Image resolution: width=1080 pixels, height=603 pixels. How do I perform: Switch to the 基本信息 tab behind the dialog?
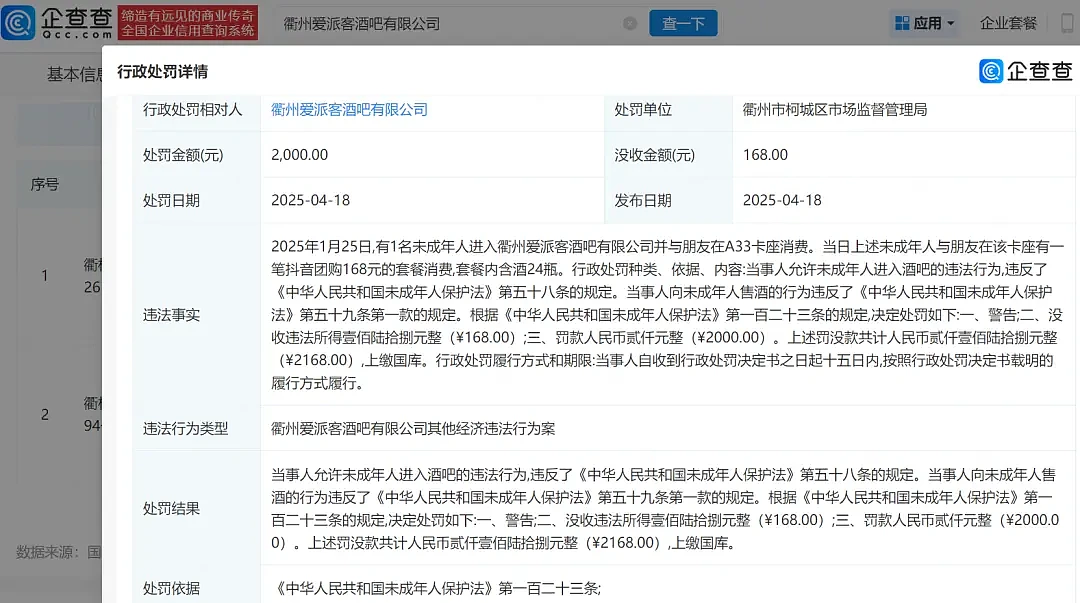pyautogui.click(x=74, y=74)
